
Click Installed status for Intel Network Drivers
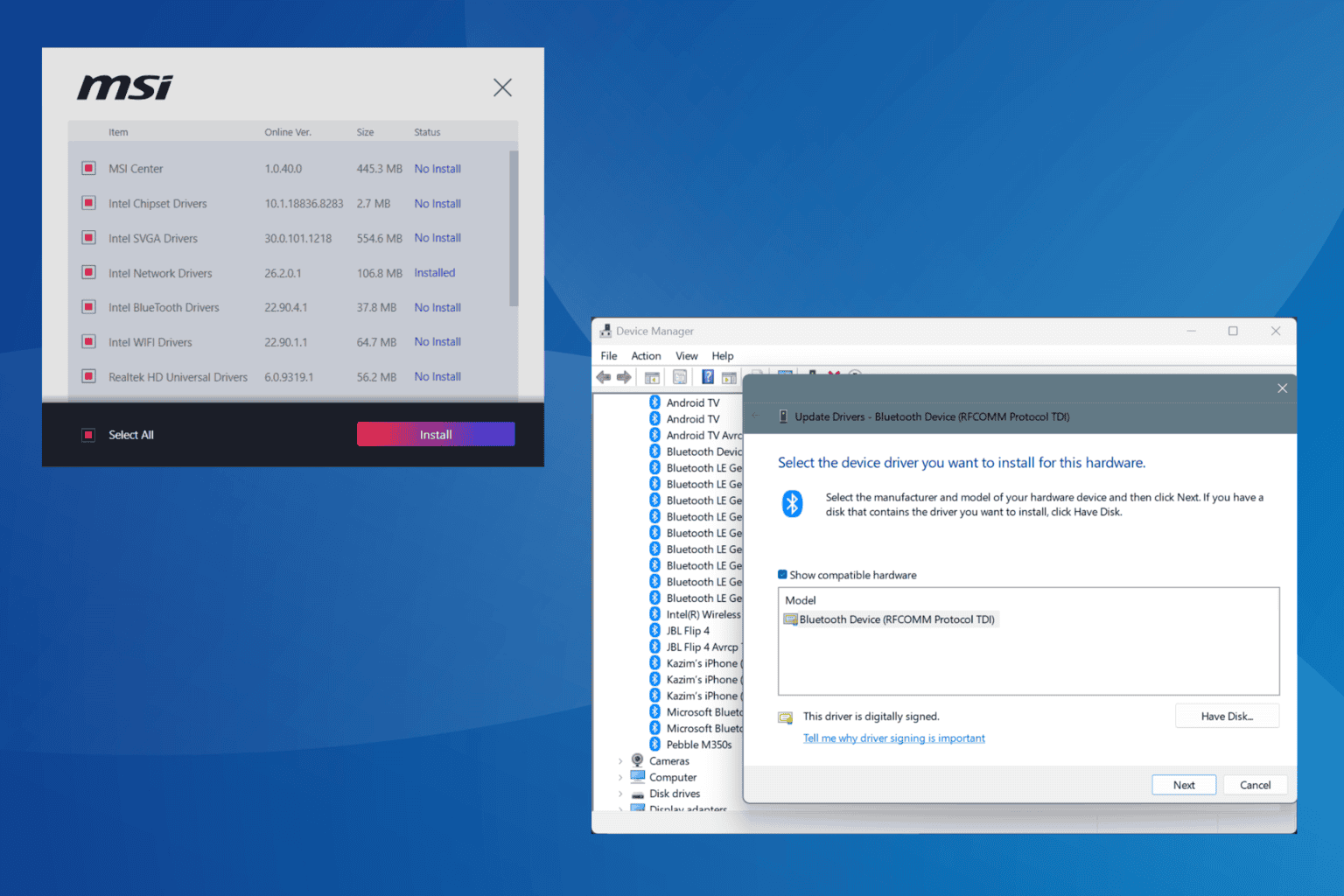click(435, 273)
